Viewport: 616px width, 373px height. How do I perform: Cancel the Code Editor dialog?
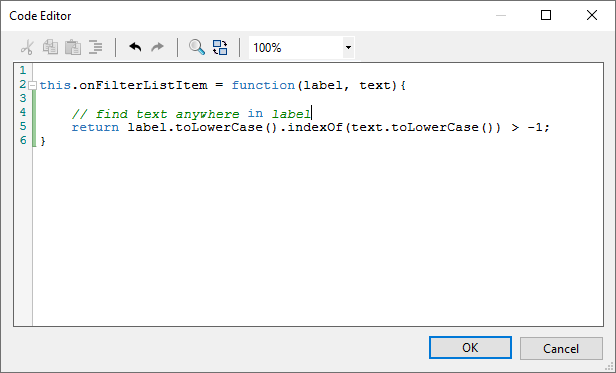(561, 348)
